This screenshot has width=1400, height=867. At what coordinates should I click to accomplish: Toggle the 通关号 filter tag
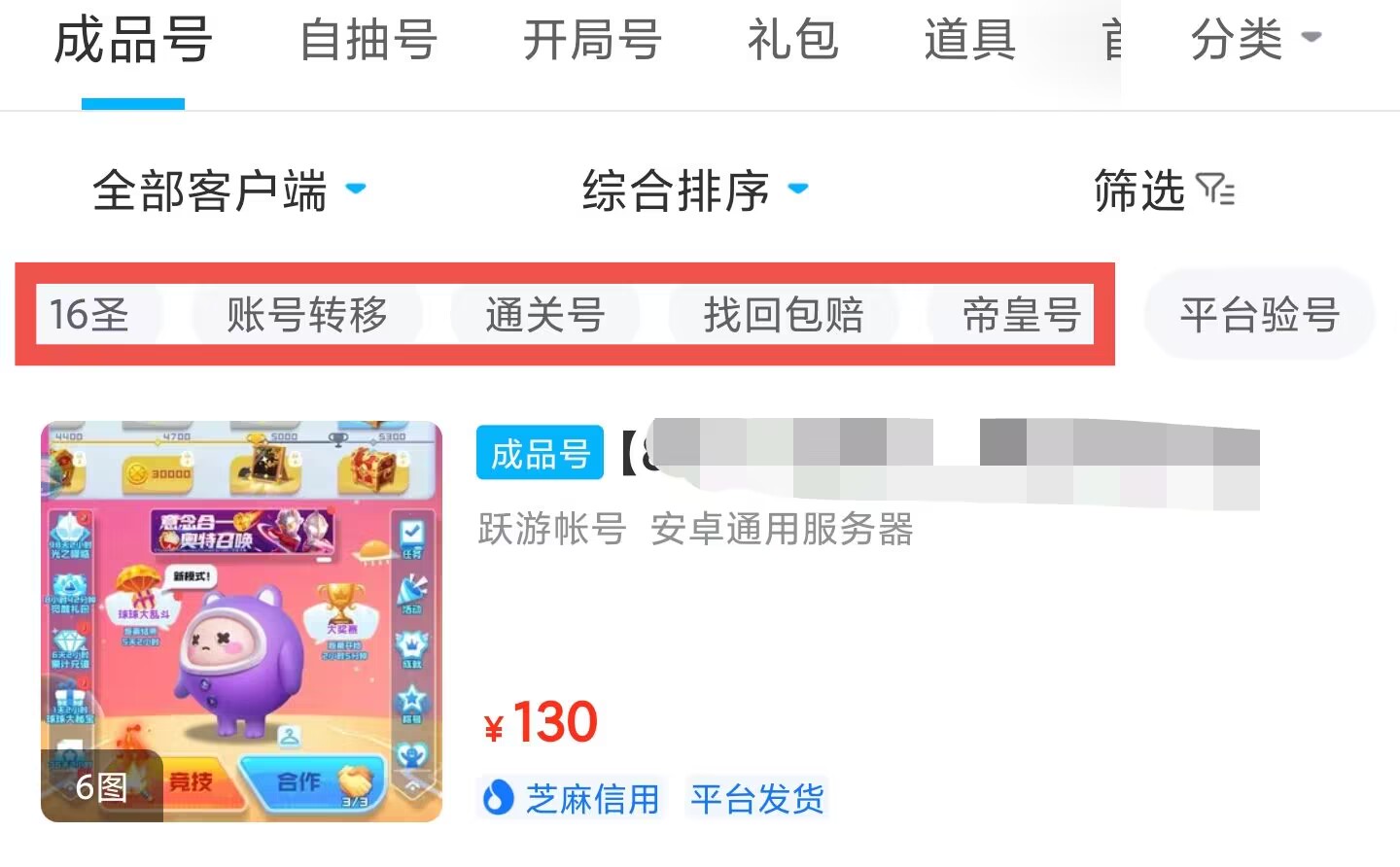point(544,315)
